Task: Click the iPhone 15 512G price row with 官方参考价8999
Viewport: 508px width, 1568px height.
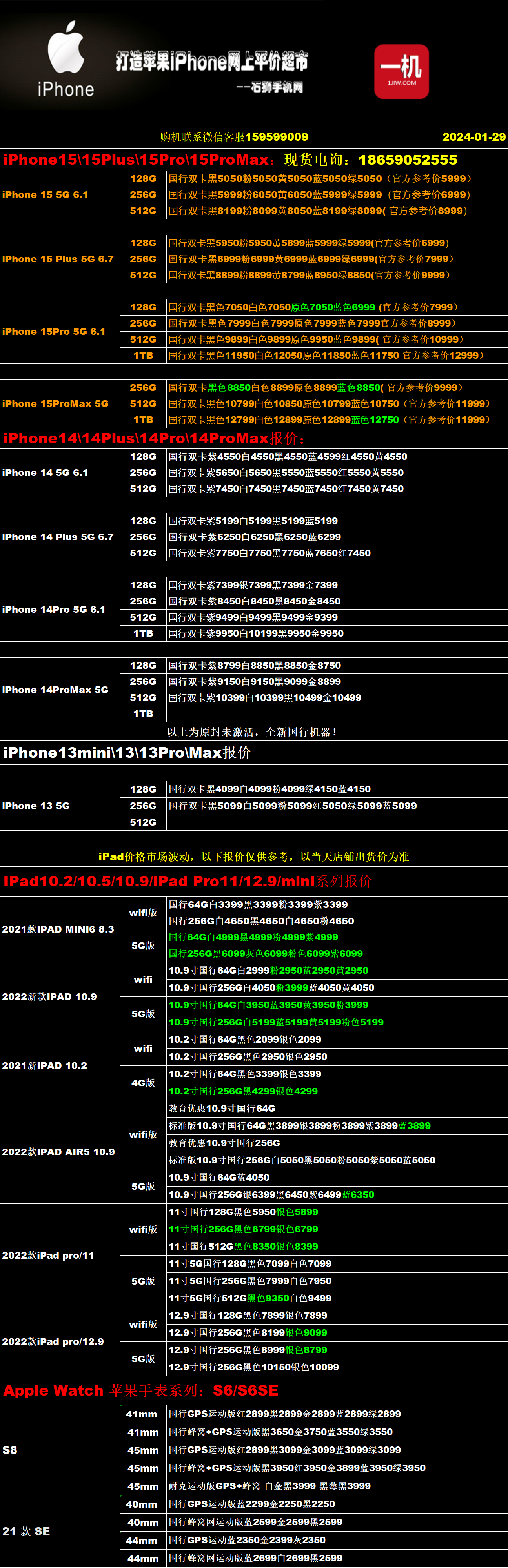Action: click(x=337, y=211)
